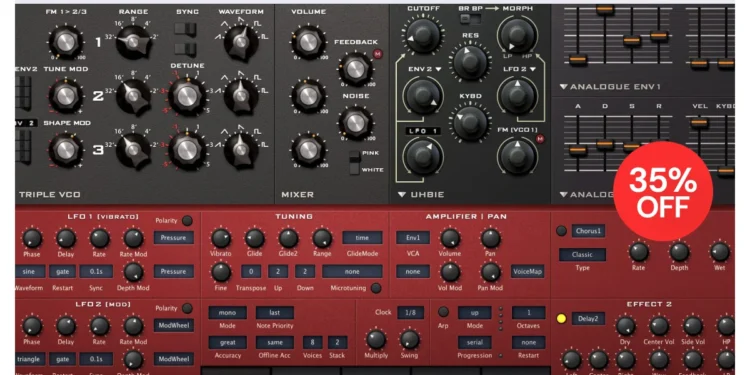The image size is (750, 375).
Task: Click the KYBD tracking knob
Action: coord(470,122)
